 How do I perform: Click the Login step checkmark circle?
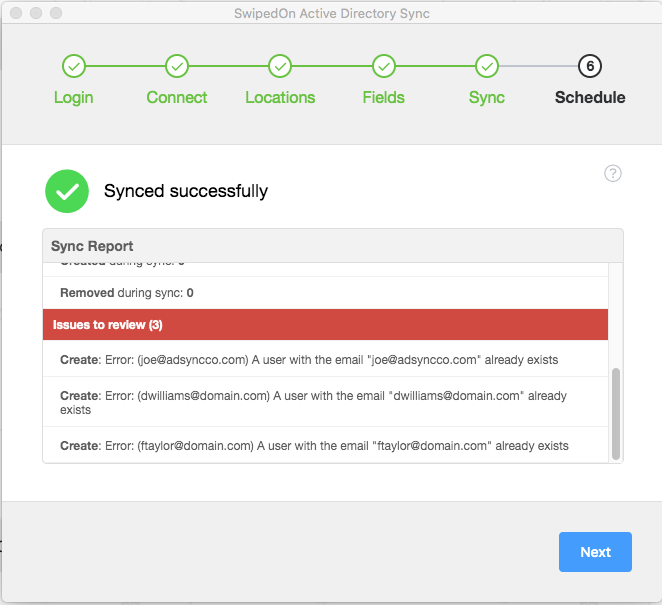pos(73,66)
